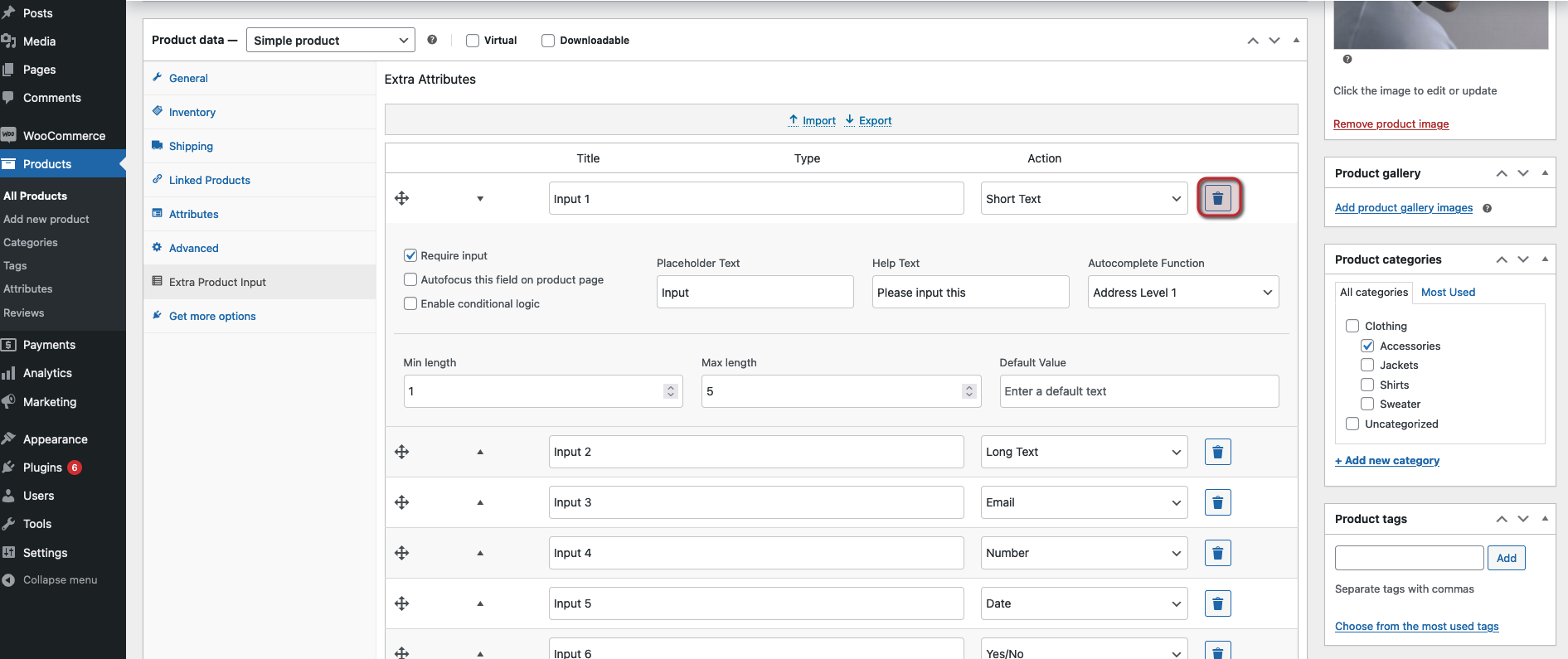Click the Add tag button
This screenshot has width=1568, height=659.
(x=1506, y=558)
